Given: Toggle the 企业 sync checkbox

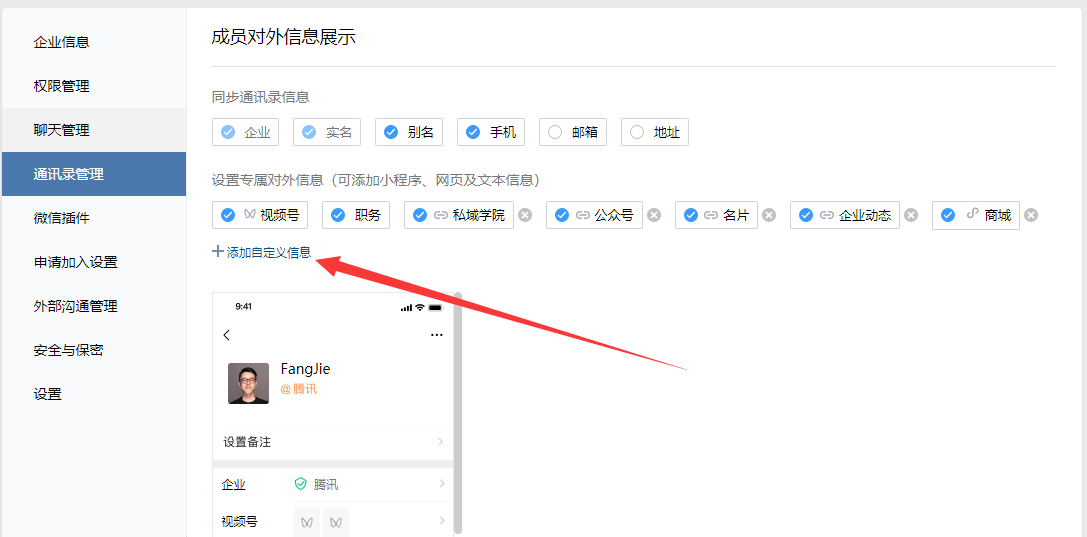Looking at the screenshot, I should pos(227,132).
